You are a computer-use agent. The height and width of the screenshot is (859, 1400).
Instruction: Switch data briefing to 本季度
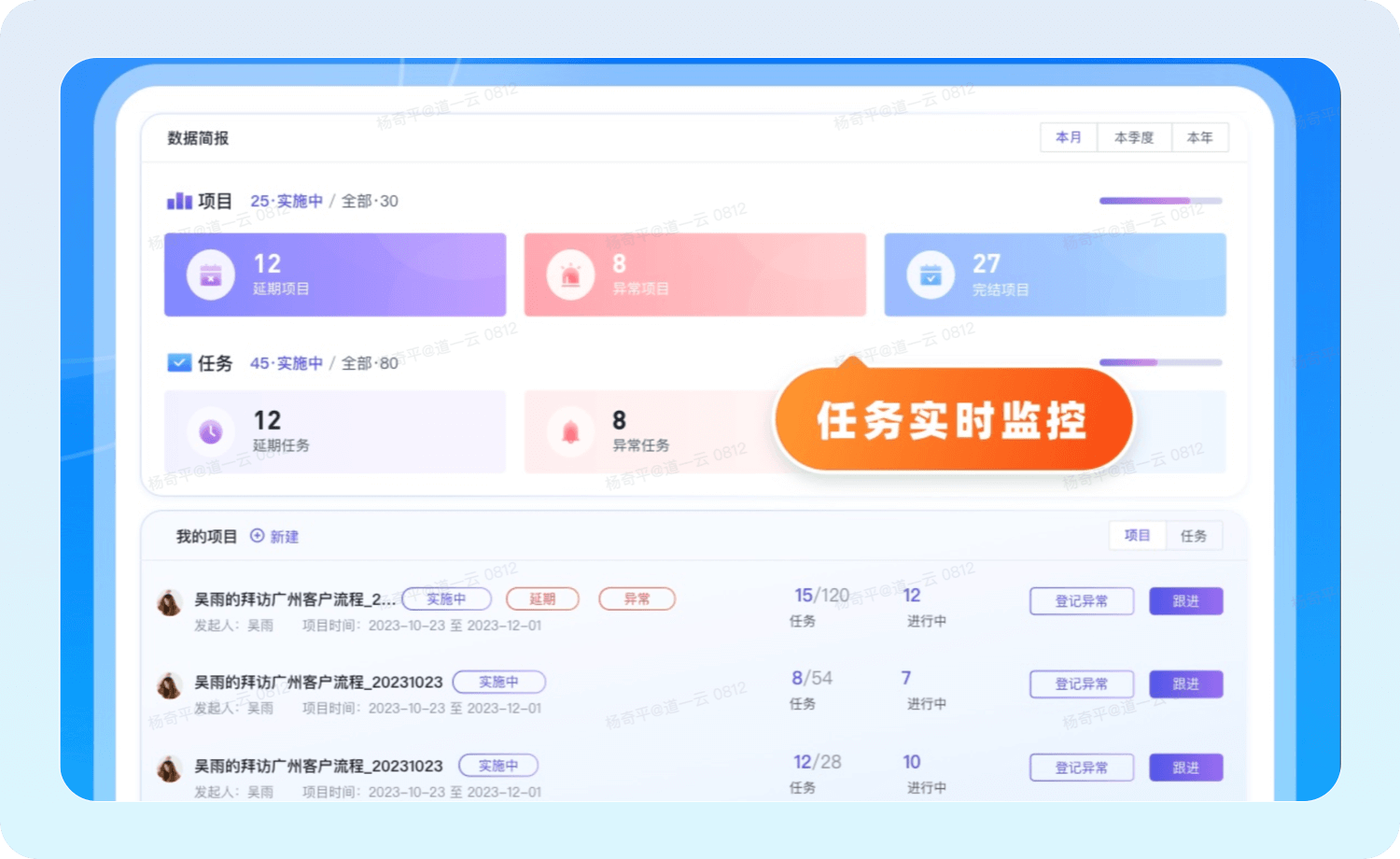coord(1134,137)
